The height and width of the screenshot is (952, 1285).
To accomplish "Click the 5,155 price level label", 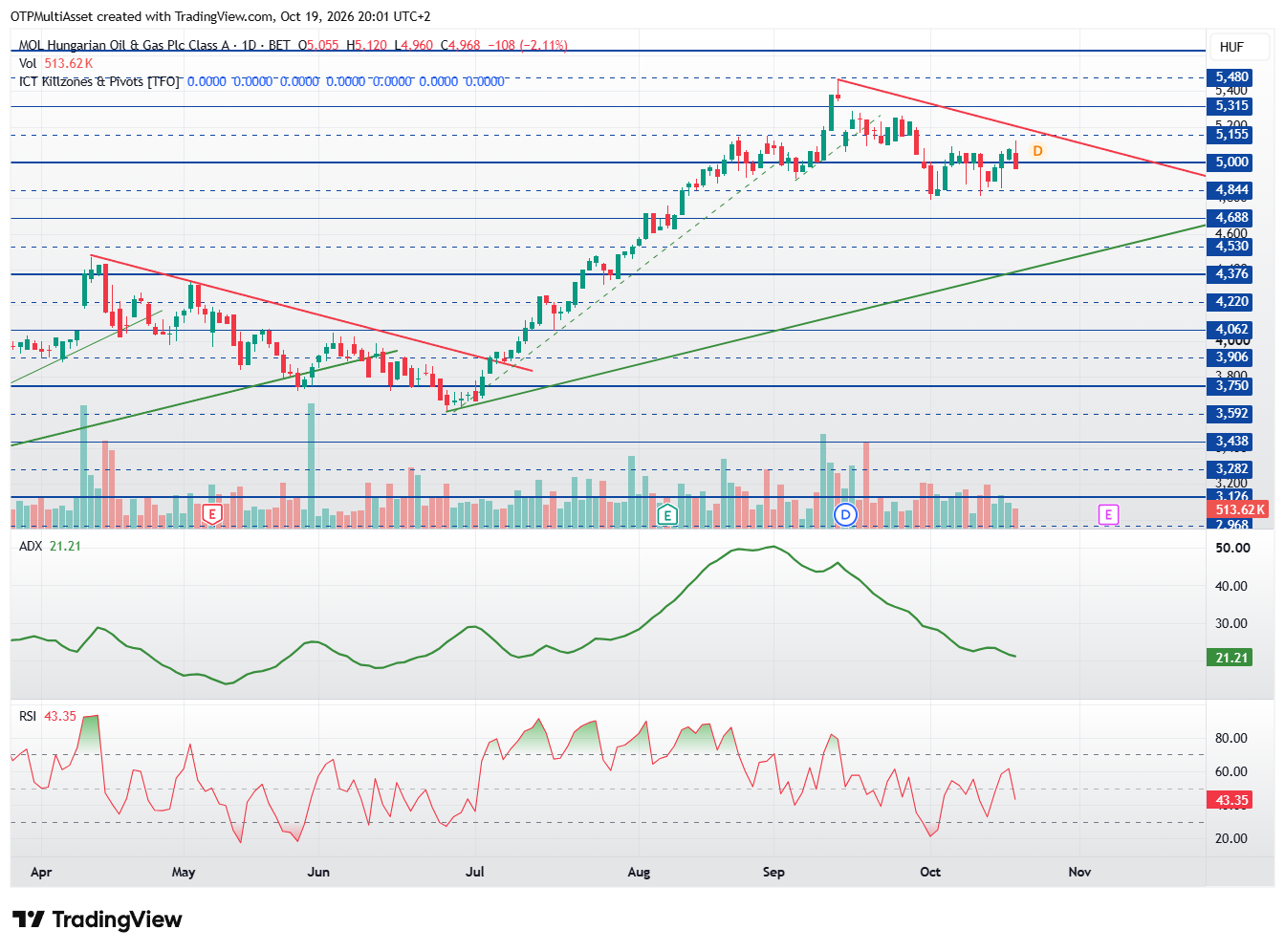I will 1231,135.
